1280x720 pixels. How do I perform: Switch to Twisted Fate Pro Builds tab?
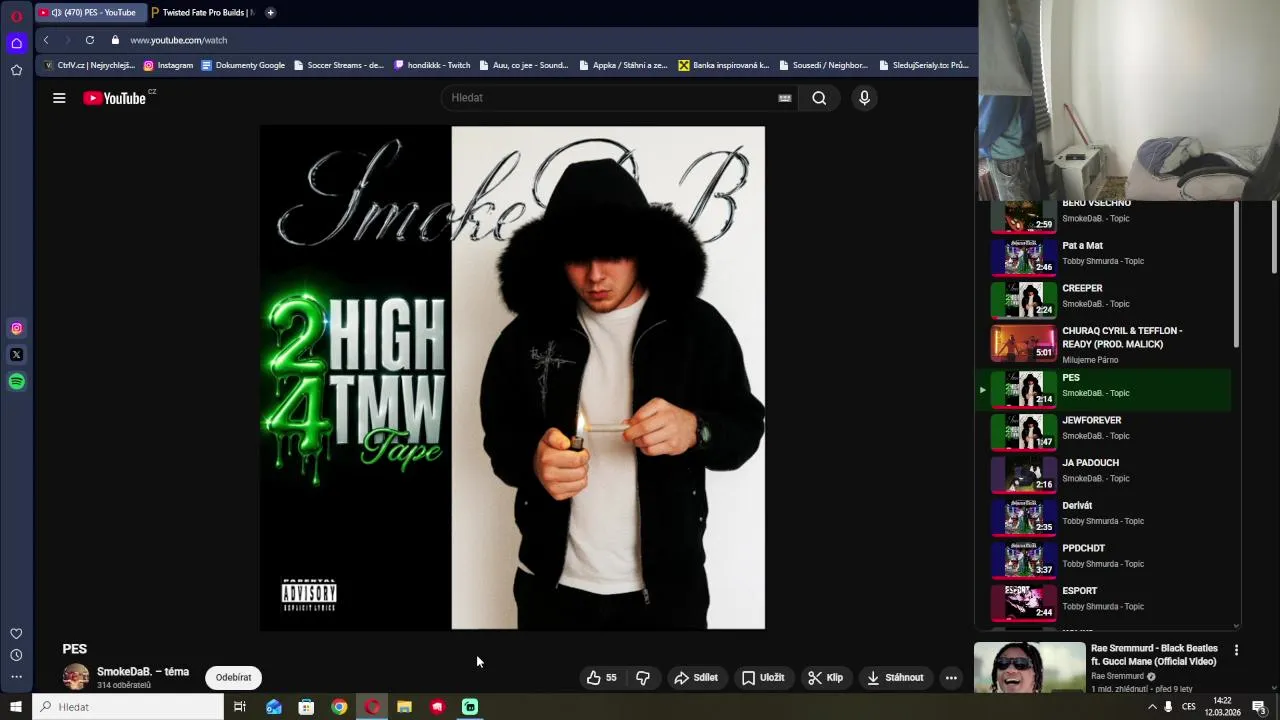point(202,13)
